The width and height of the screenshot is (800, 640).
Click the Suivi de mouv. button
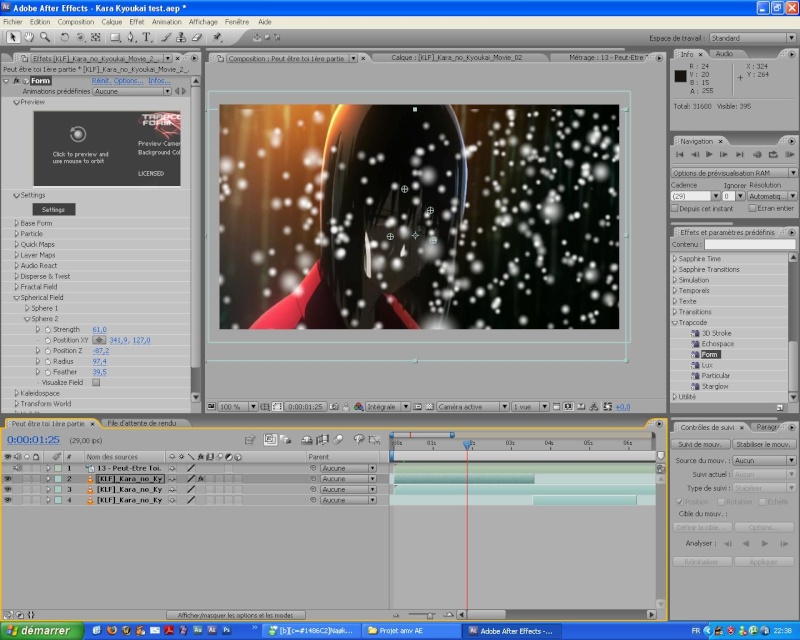701,445
